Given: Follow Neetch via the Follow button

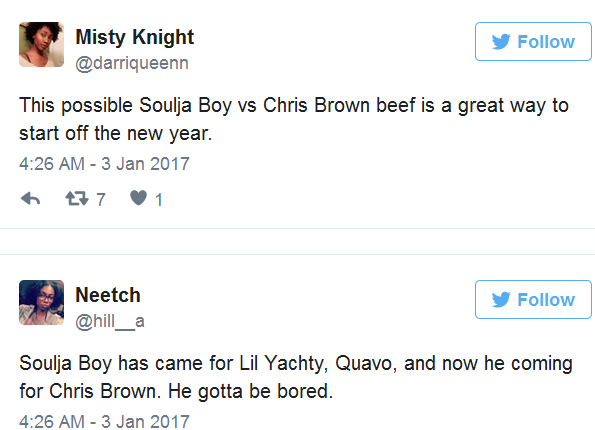Looking at the screenshot, I should point(533,299).
